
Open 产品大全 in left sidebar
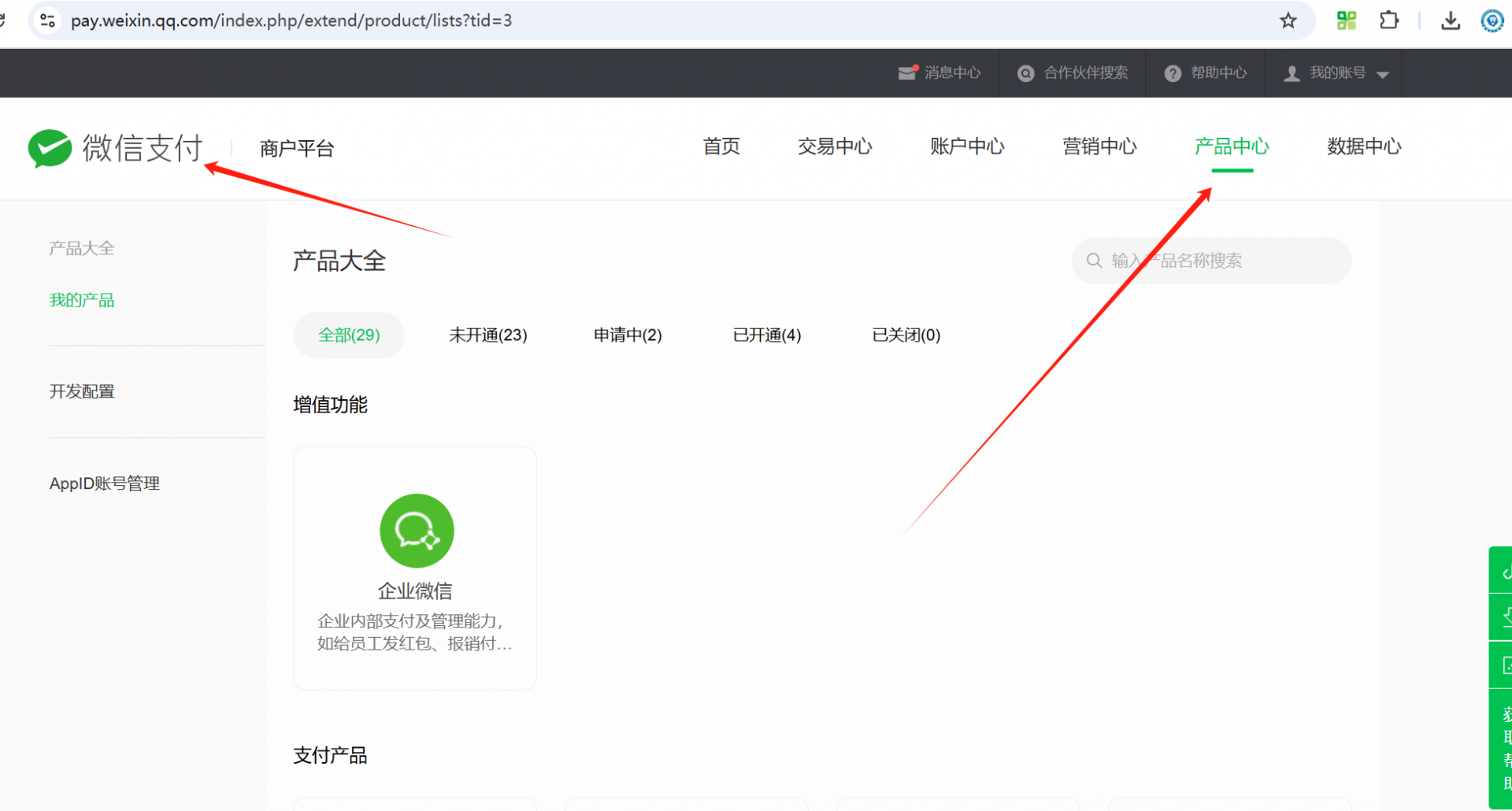tap(82, 249)
